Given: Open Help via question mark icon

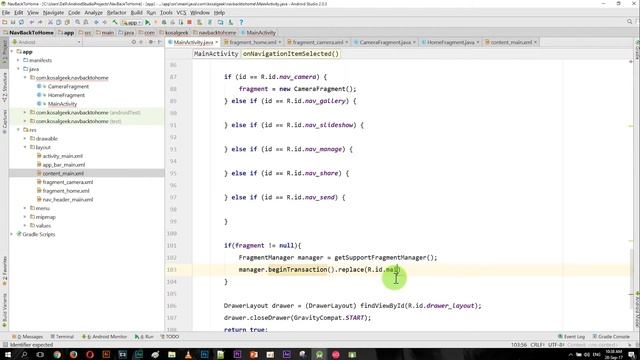Looking at the screenshot, I should click(241, 22).
